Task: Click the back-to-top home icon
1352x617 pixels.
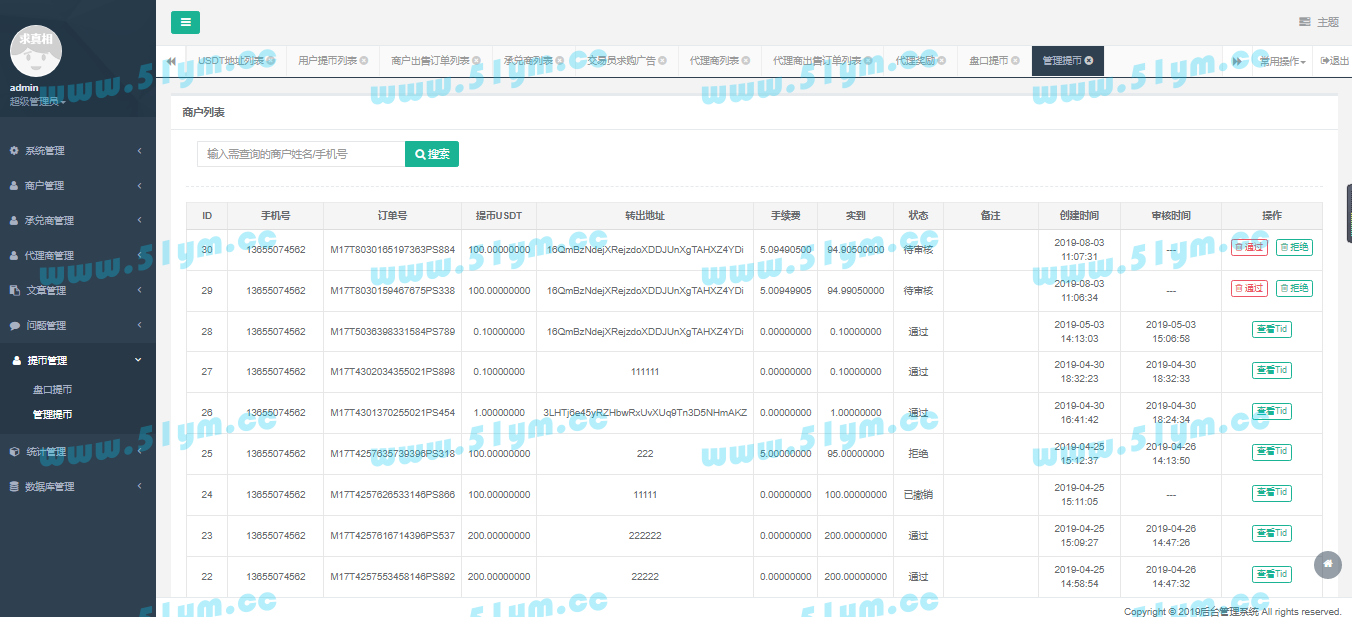Action: pos(1328,565)
